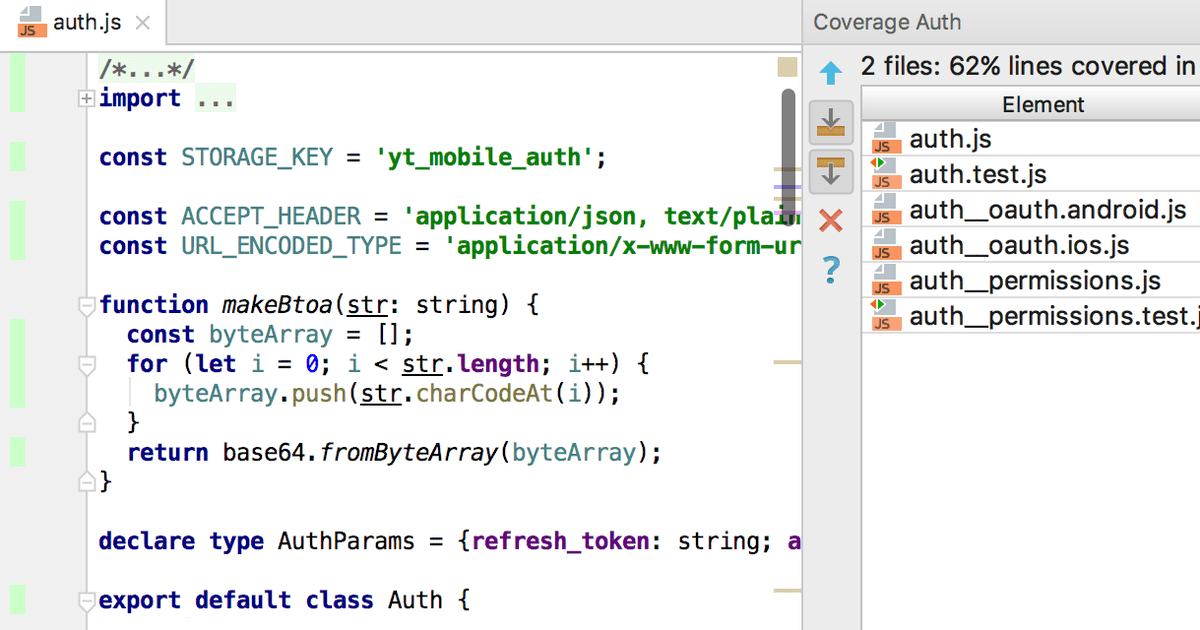Image resolution: width=1200 pixels, height=630 pixels.
Task: Click the green coverage bar beside STORAGE_KEY line
Action: [x=16, y=157]
